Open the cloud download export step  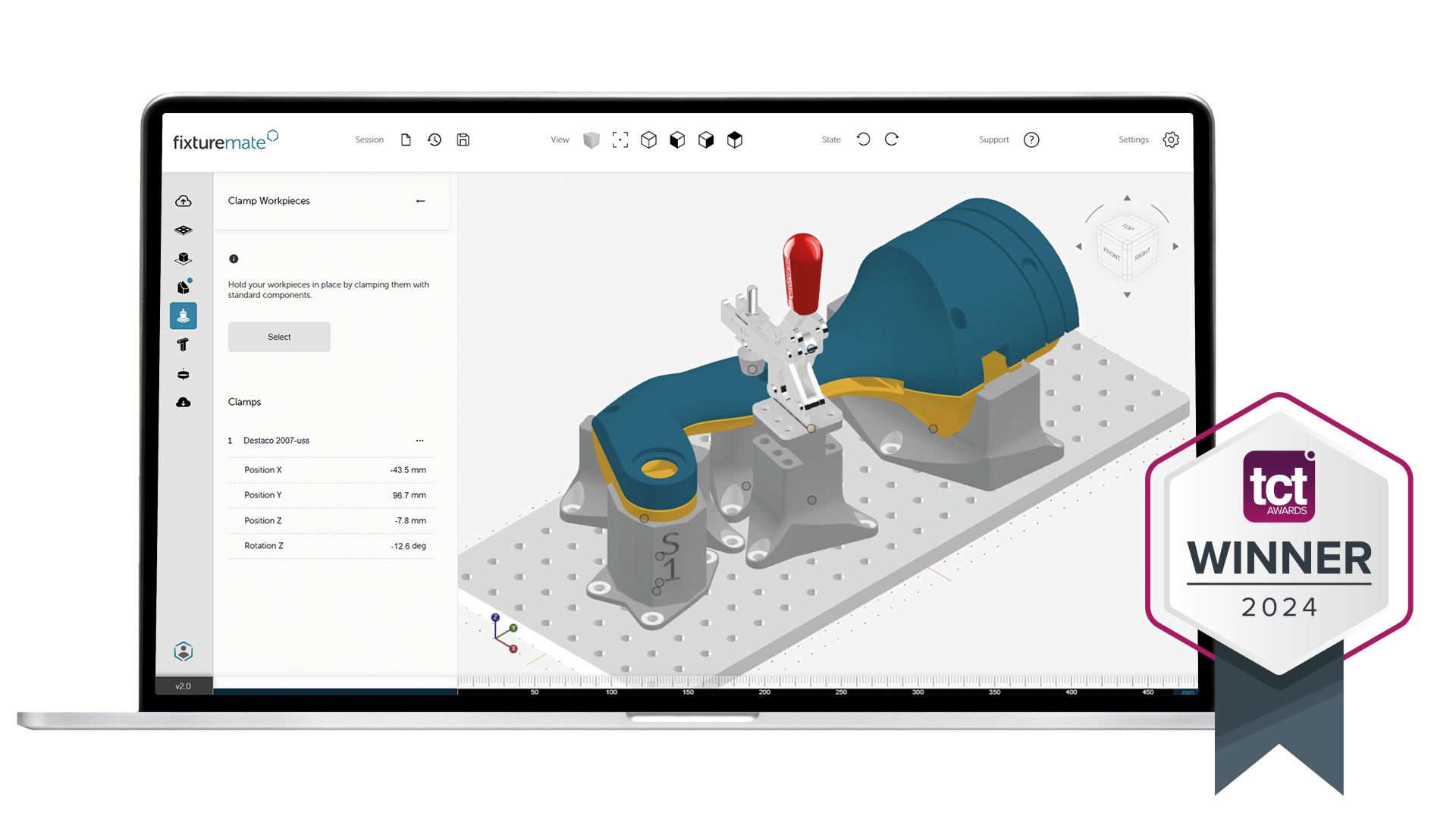pos(184,403)
